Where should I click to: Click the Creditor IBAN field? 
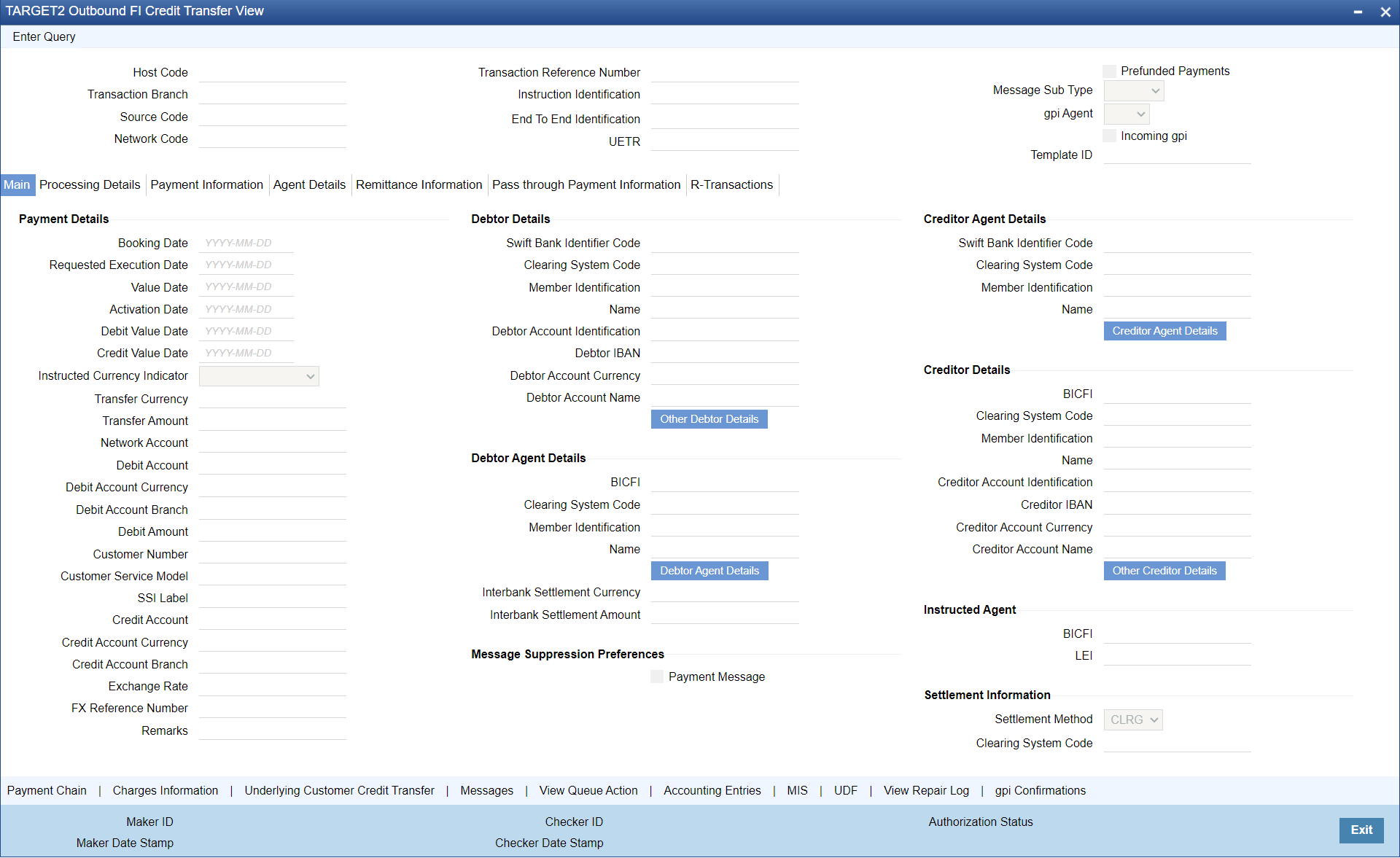pyautogui.click(x=1178, y=505)
